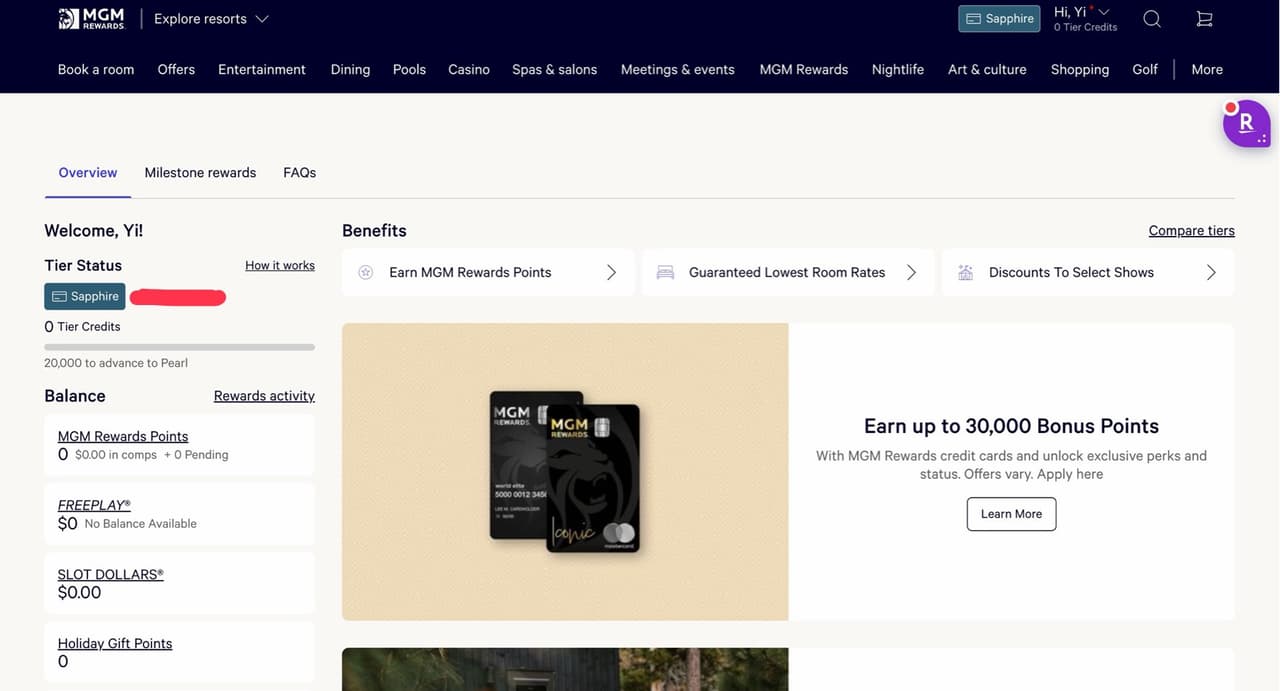Click the star icon beside Earn MGM Rewards Points
The height and width of the screenshot is (691, 1280).
[366, 272]
